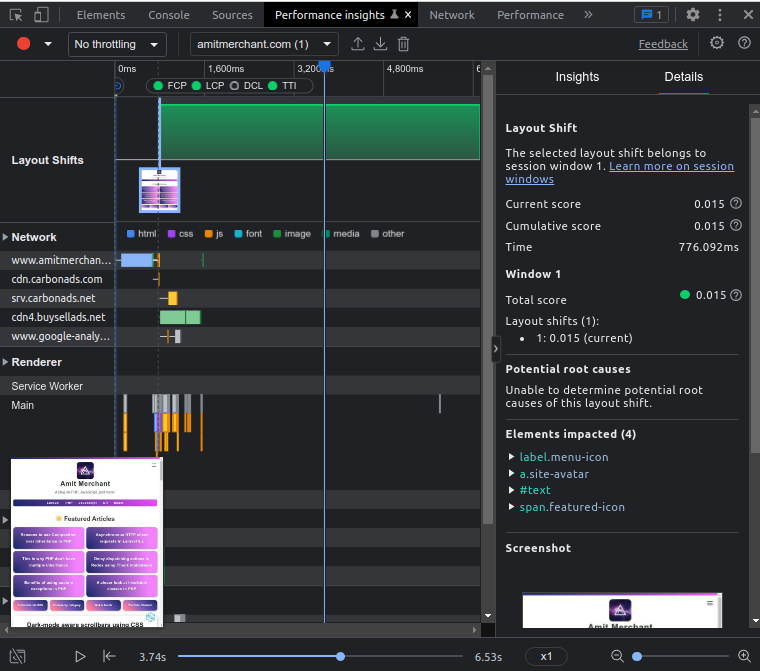
Task: Click help icon beside Cumulative score
Action: pyautogui.click(x=736, y=225)
